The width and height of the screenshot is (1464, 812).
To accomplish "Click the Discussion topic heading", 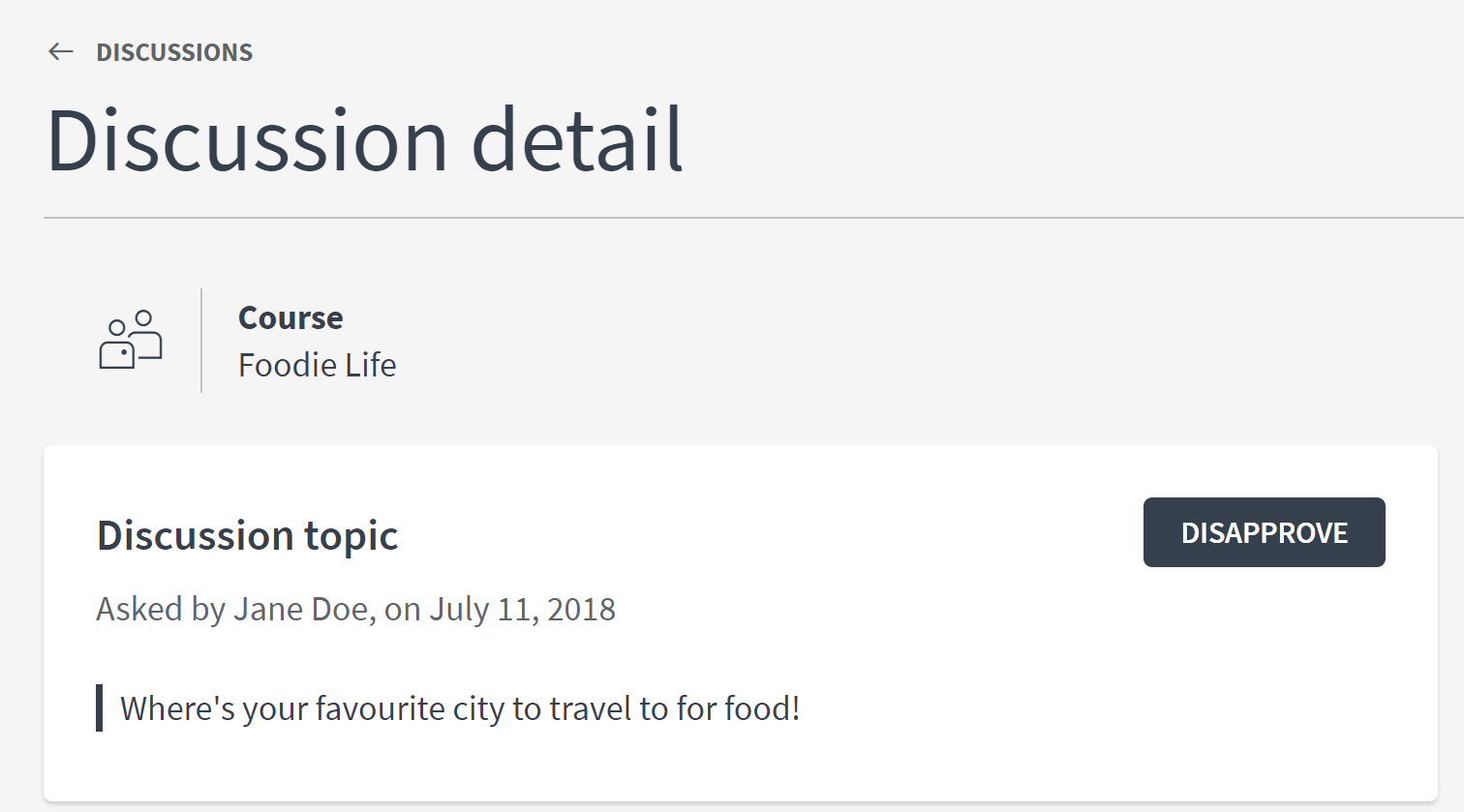I will (248, 535).
